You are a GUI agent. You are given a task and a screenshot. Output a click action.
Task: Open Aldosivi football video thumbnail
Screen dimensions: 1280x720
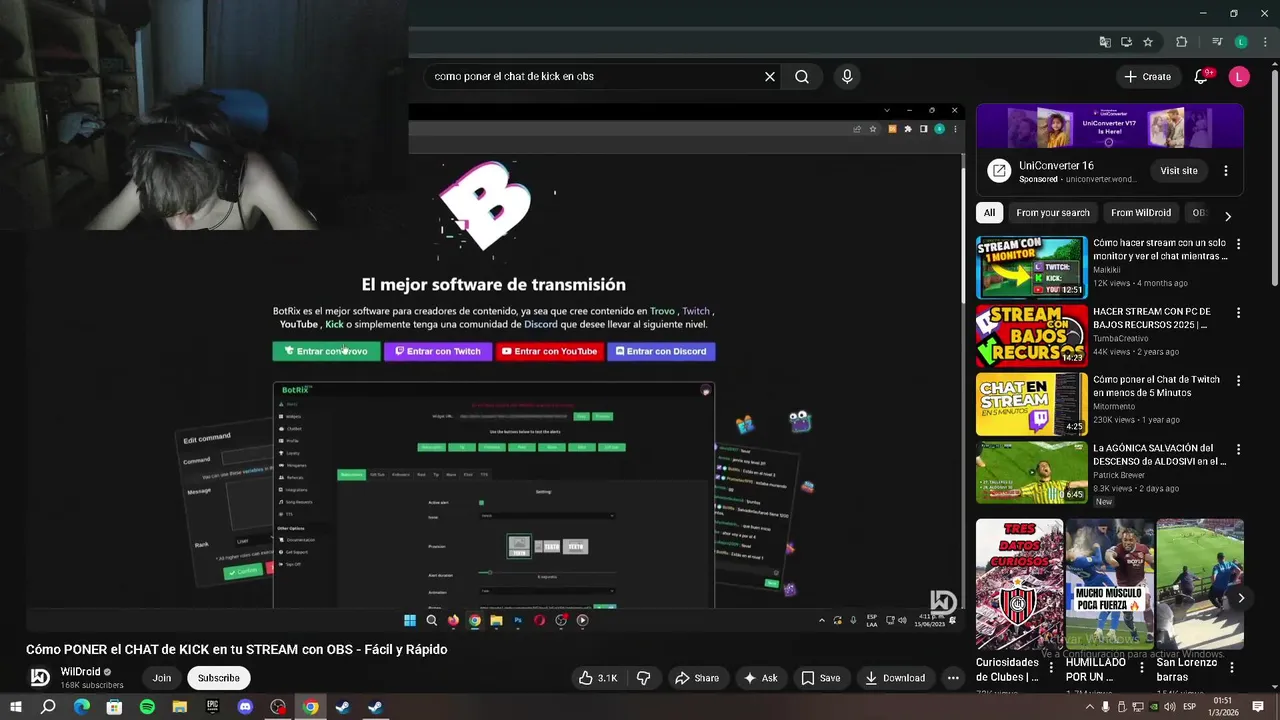click(1031, 473)
